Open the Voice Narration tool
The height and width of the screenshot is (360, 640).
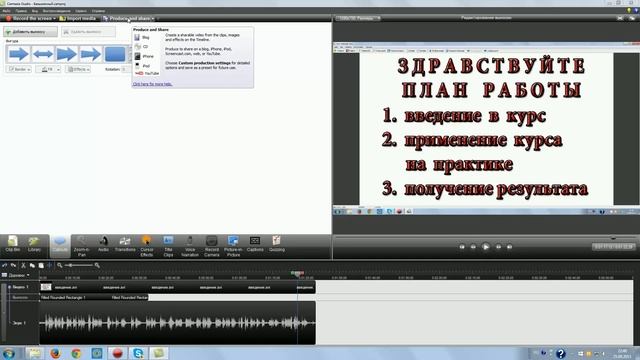(190, 247)
